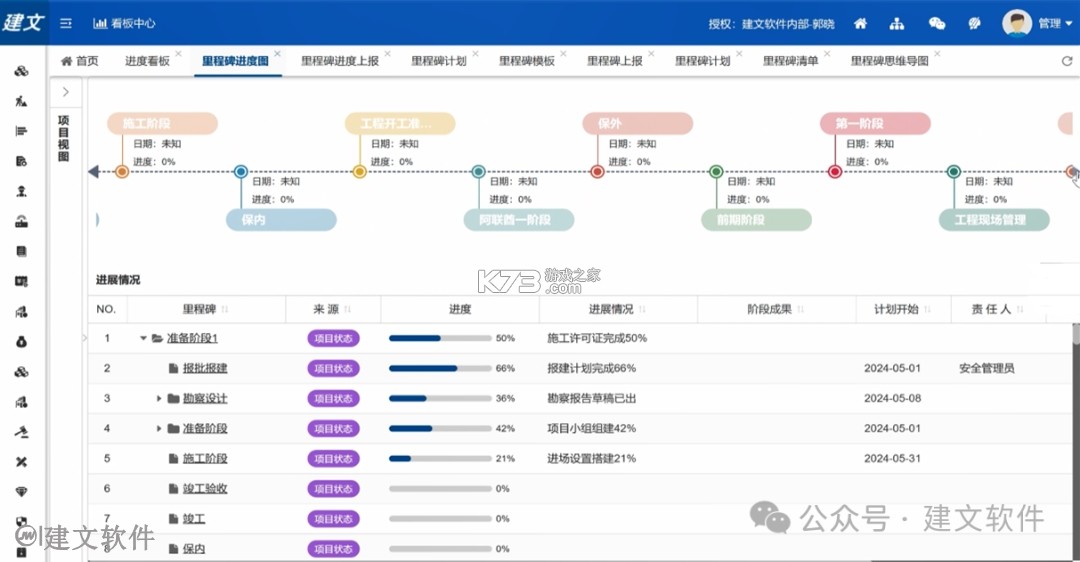This screenshot has width=1080, height=562.
Task: Select the 第一阶段 milestone pill
Action: 875,123
